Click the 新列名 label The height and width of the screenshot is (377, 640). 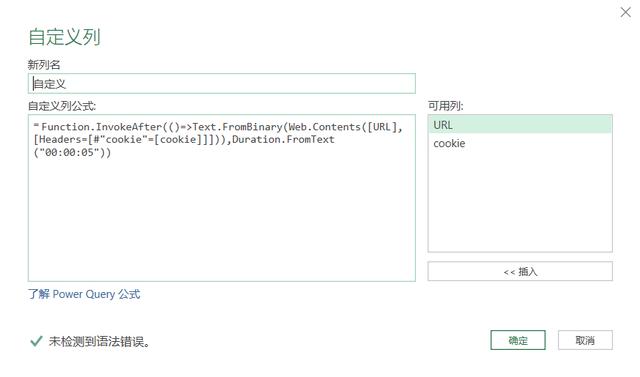click(44, 64)
